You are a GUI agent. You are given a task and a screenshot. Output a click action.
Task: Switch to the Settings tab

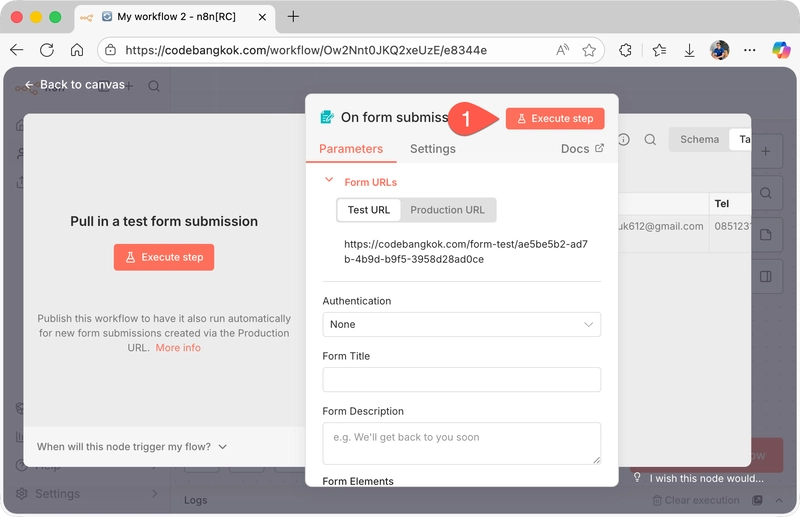[x=432, y=149]
